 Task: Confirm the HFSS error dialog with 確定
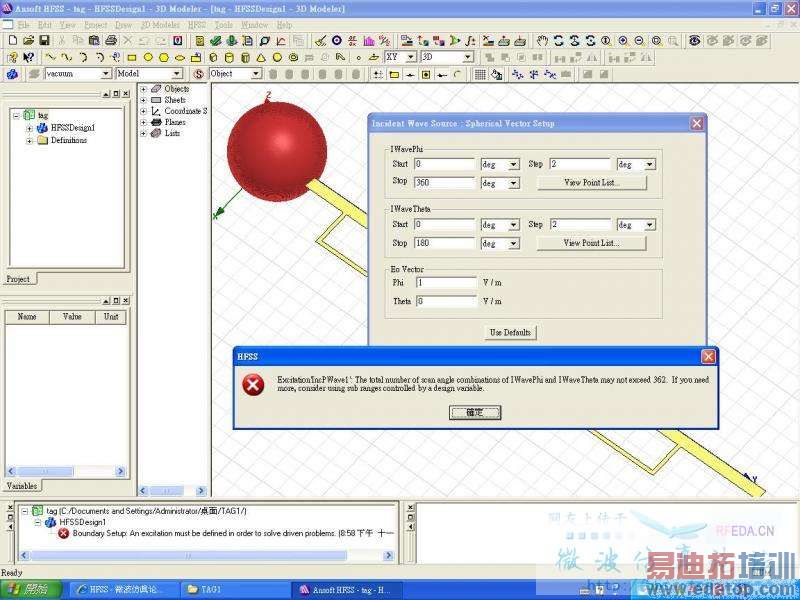(x=475, y=412)
